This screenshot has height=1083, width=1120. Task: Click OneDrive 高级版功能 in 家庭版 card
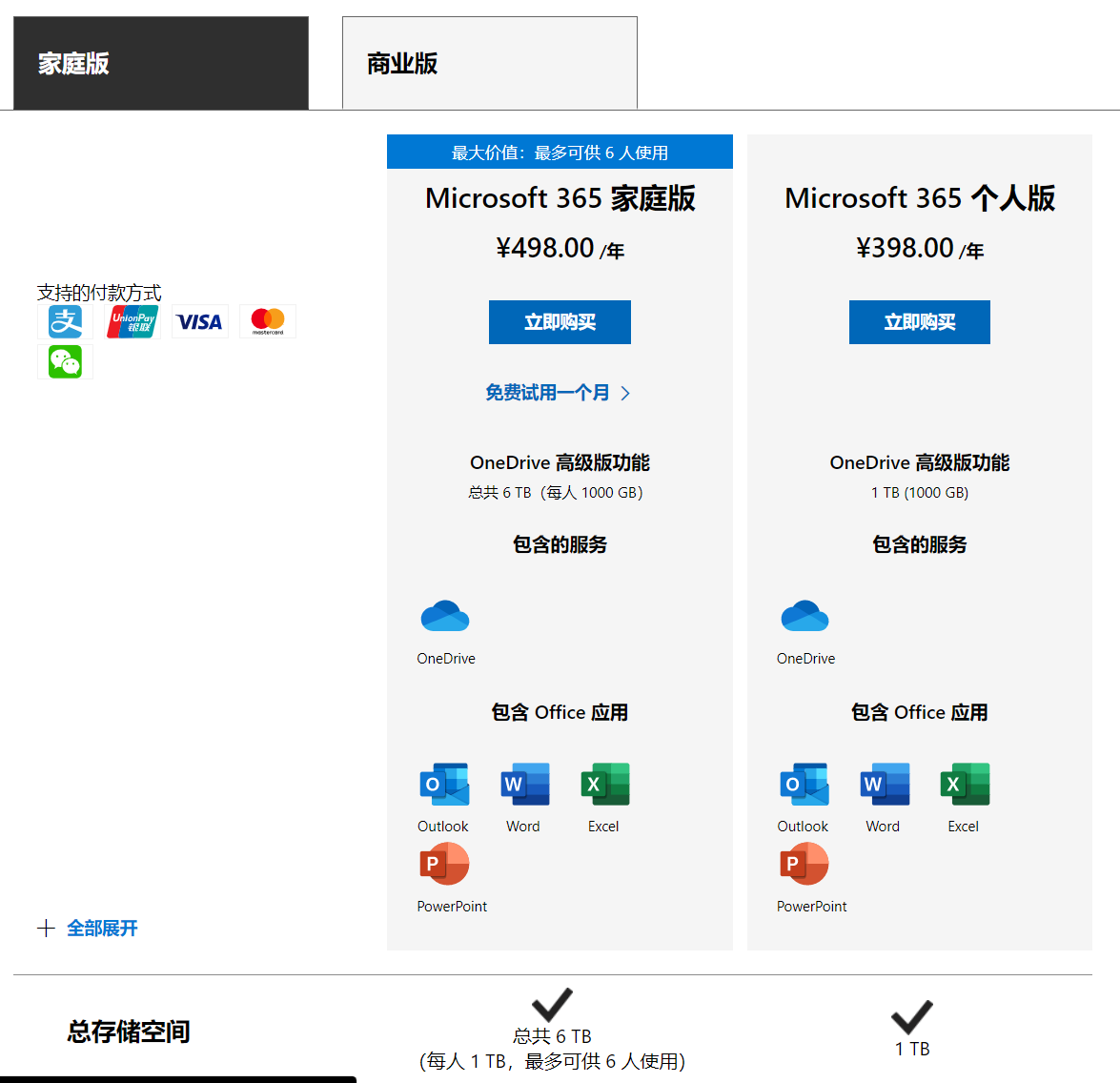[560, 463]
